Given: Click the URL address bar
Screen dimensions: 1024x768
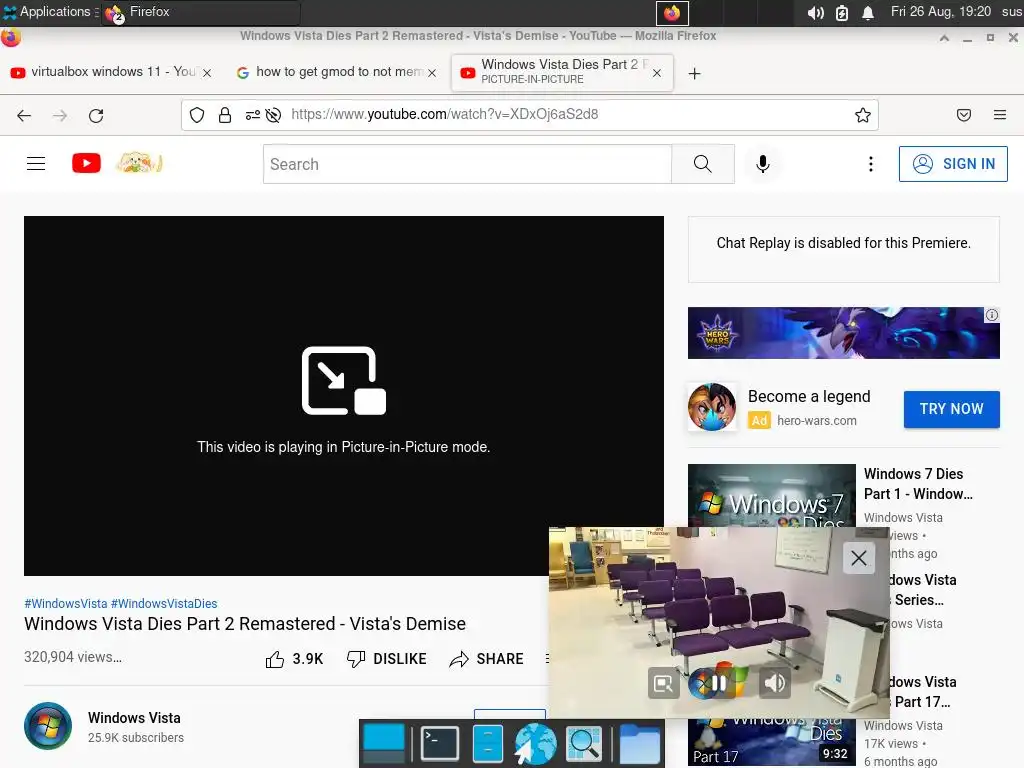Looking at the screenshot, I should (x=529, y=115).
